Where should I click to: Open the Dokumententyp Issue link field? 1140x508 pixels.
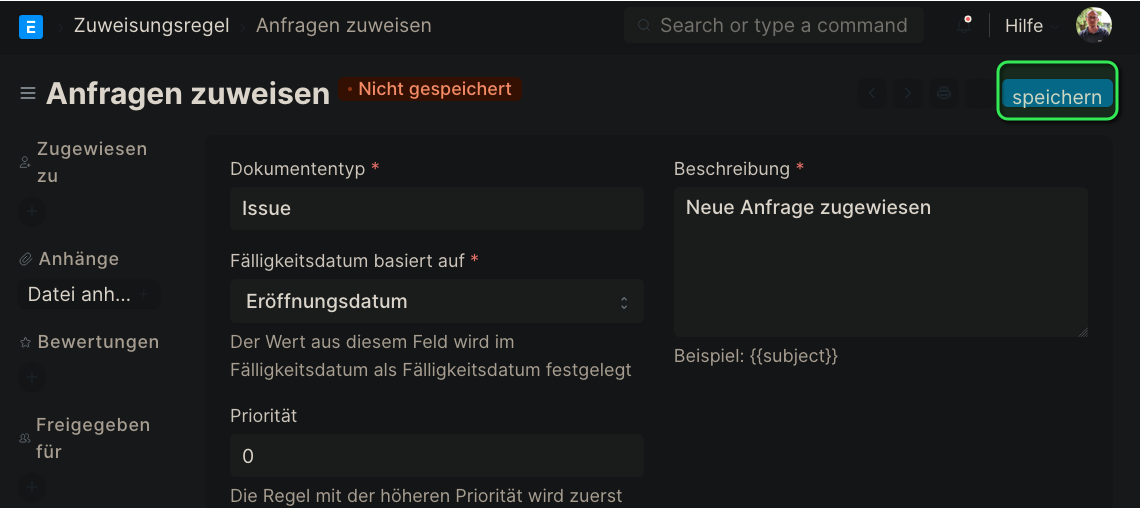pyautogui.click(x=436, y=209)
